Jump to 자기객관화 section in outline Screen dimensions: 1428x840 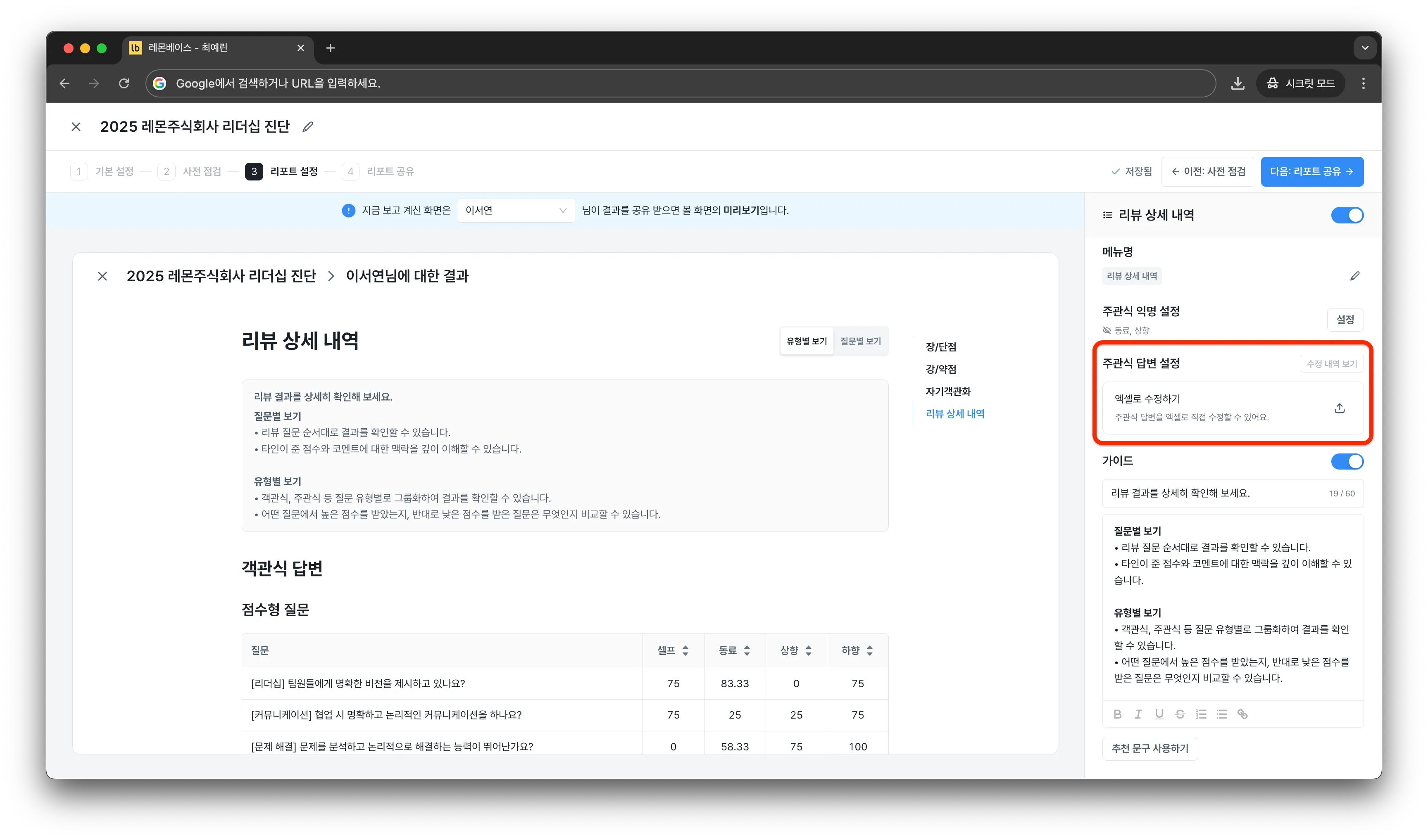tap(948, 392)
